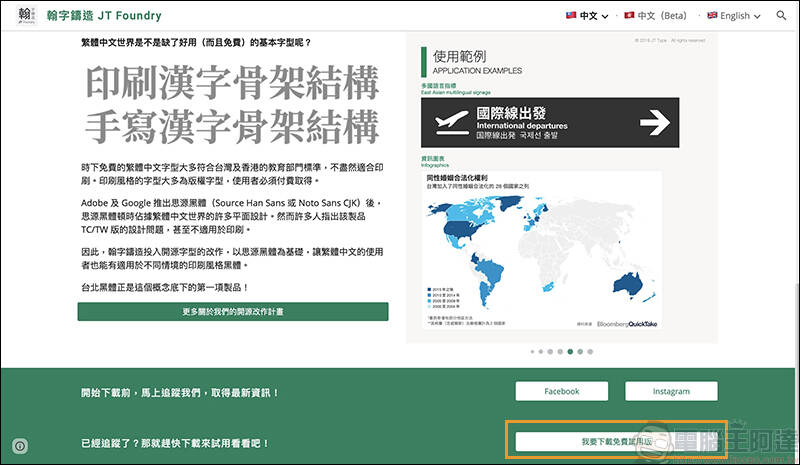Select the seventh carousel dot
Image resolution: width=800 pixels, height=465 pixels.
pos(590,352)
